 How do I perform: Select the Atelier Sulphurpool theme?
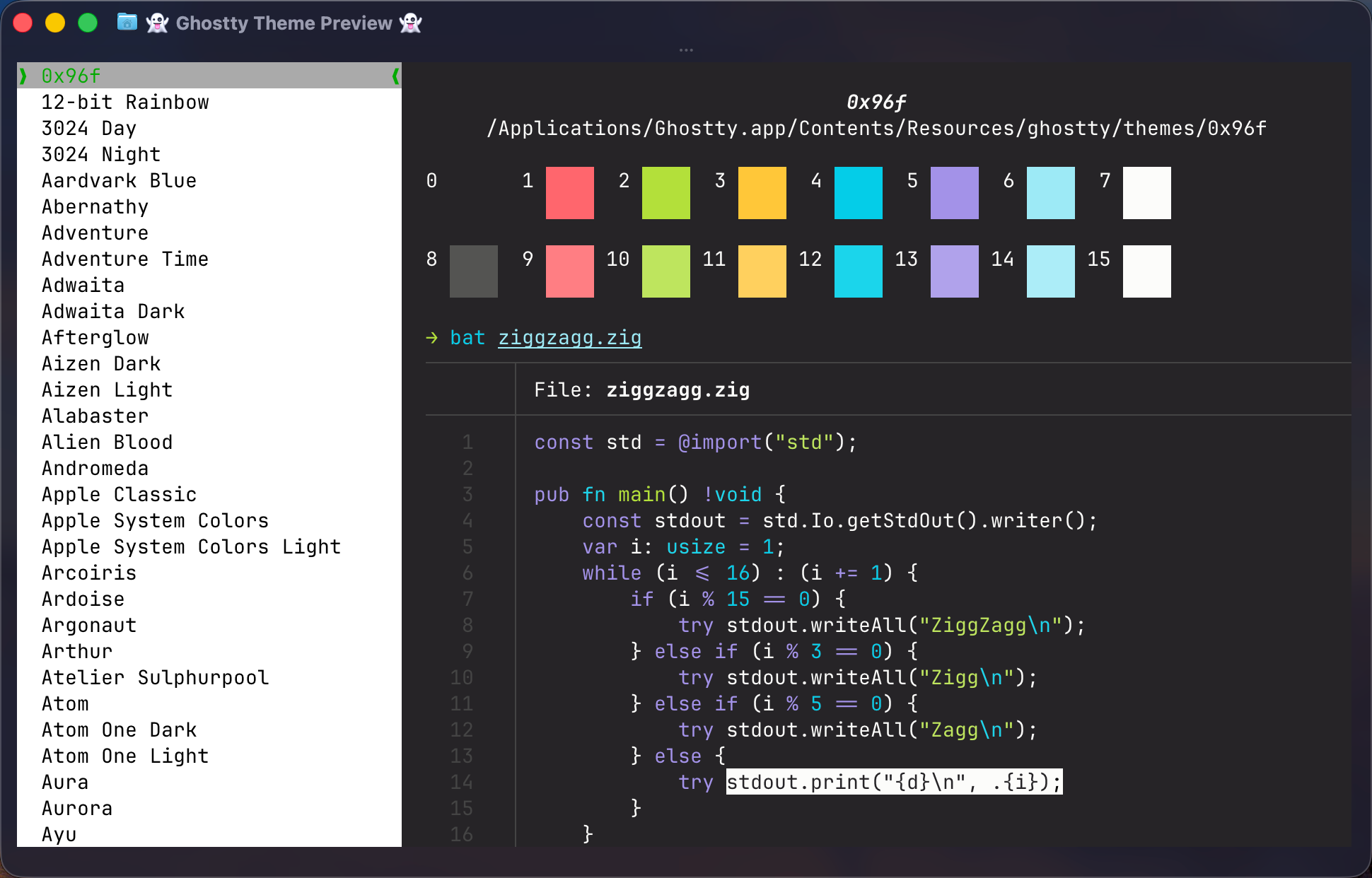coord(209,677)
